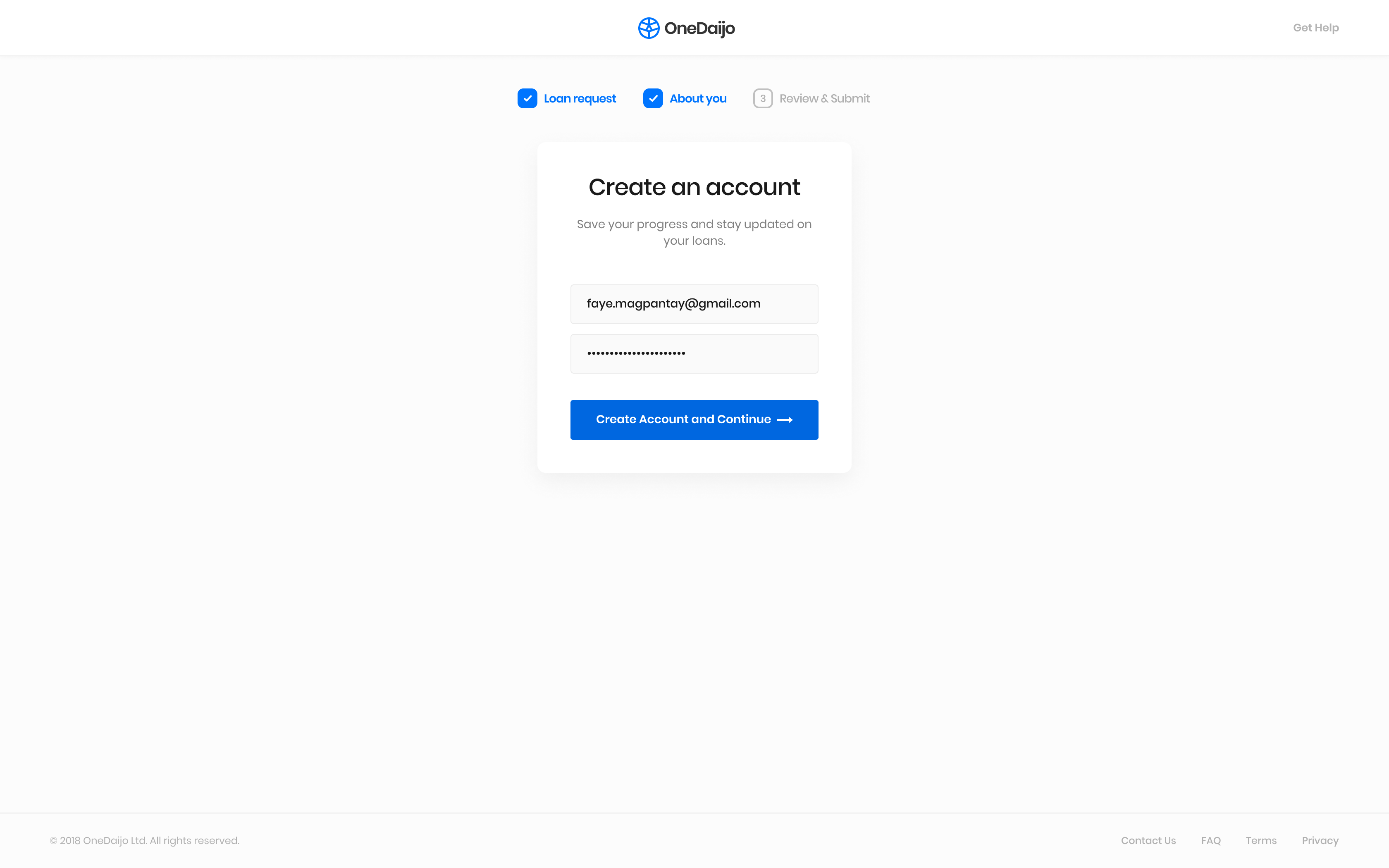This screenshot has height=868, width=1389.
Task: Open Contact Us footer link
Action: coord(1148,840)
